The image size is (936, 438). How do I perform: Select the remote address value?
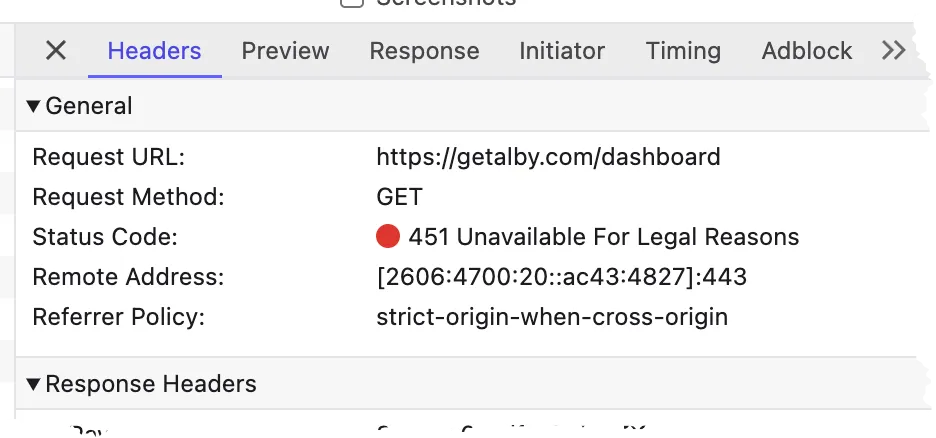[561, 277]
